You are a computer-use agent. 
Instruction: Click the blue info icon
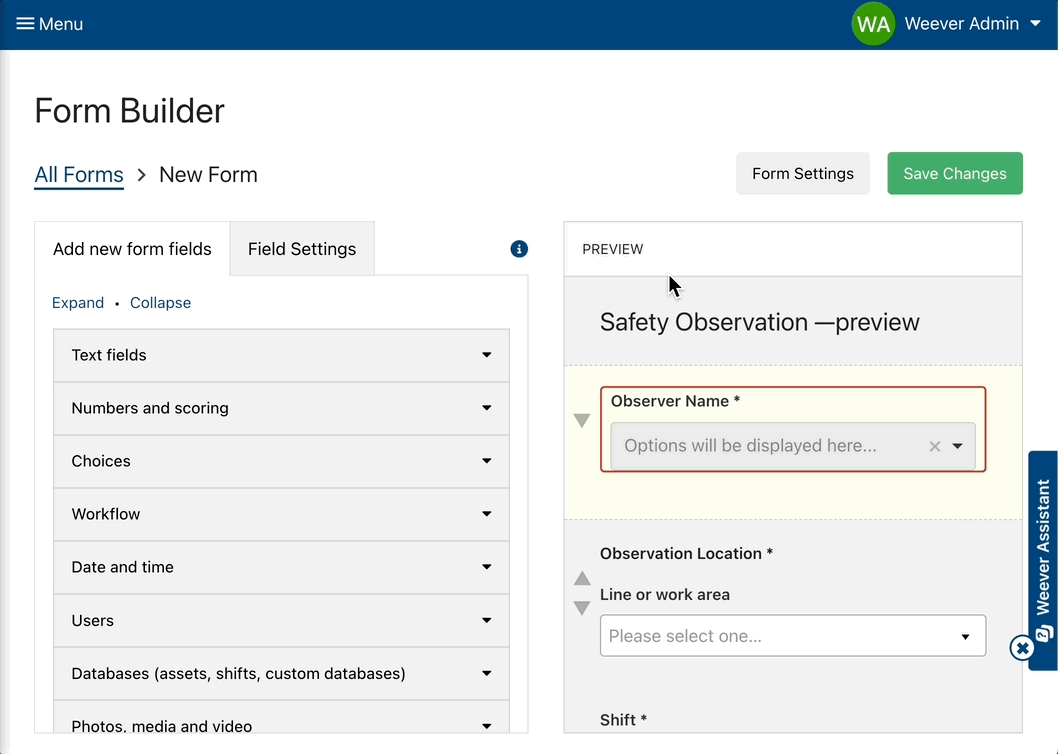tap(519, 249)
